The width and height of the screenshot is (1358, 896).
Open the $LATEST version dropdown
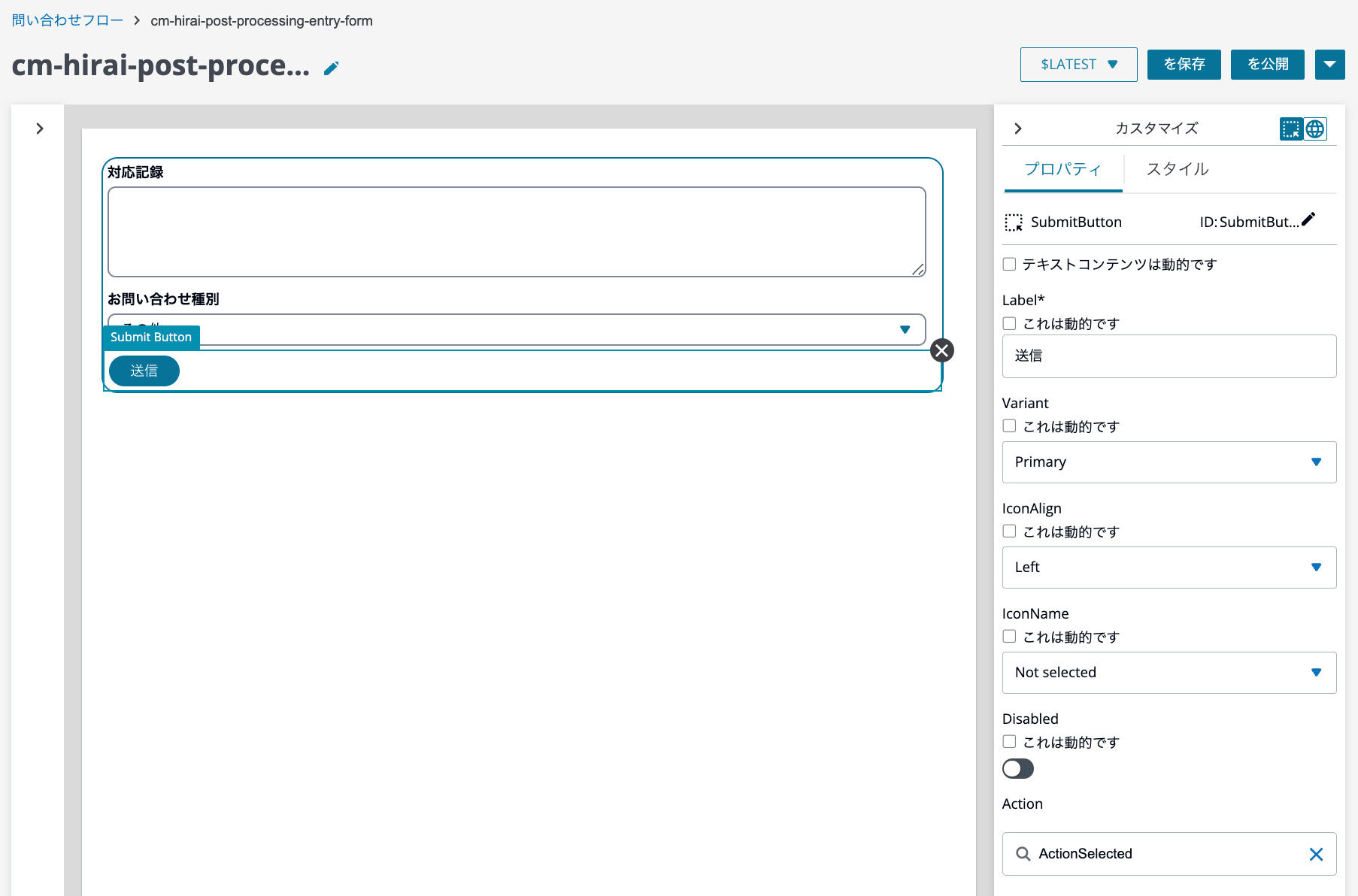[1078, 65]
